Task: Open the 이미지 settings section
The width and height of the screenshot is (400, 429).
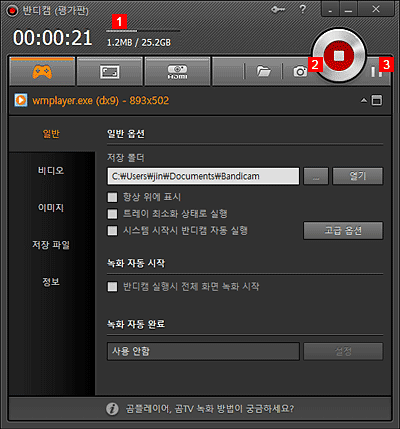Action: (51, 208)
